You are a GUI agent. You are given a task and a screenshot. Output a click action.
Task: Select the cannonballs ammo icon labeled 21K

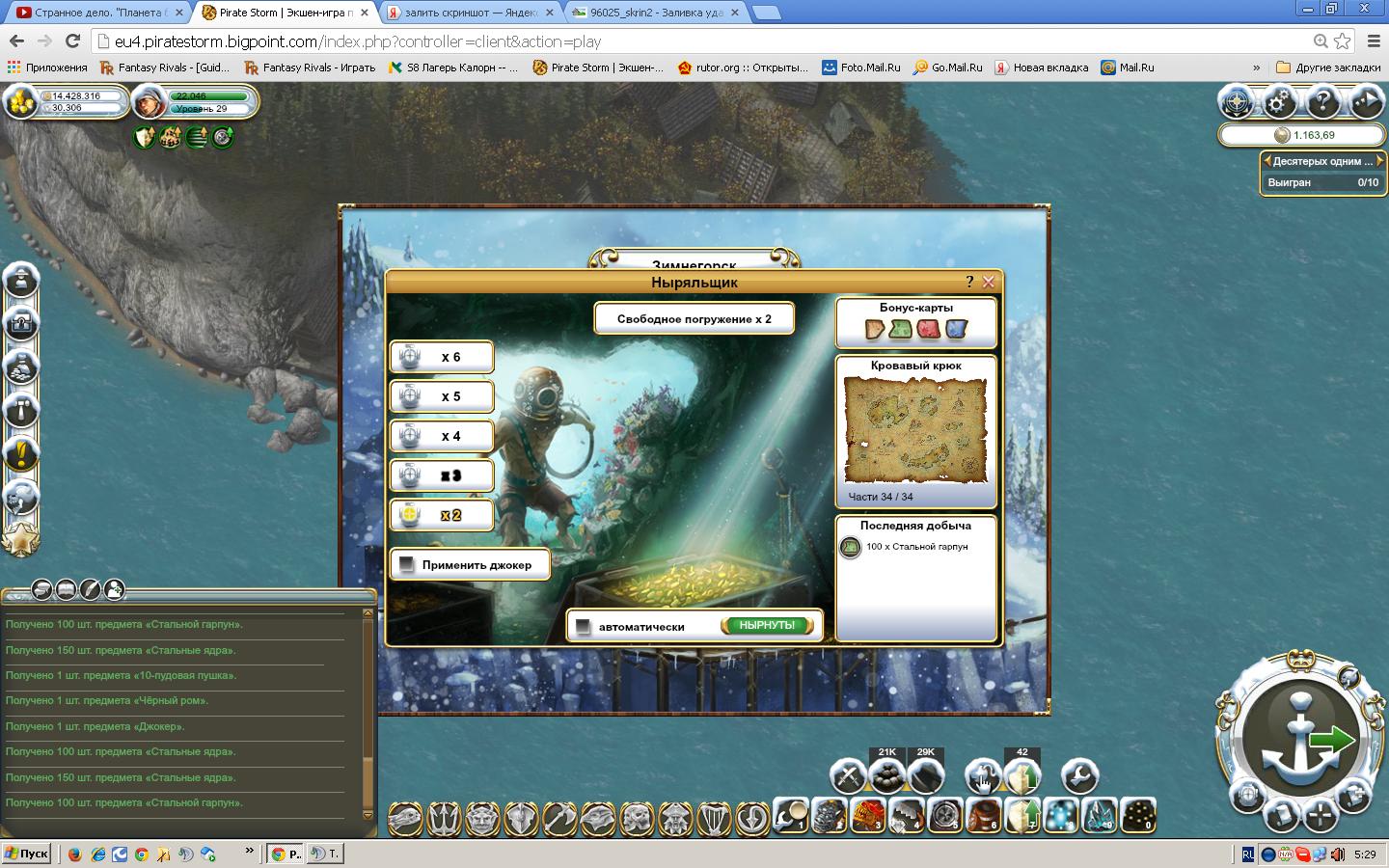(887, 775)
